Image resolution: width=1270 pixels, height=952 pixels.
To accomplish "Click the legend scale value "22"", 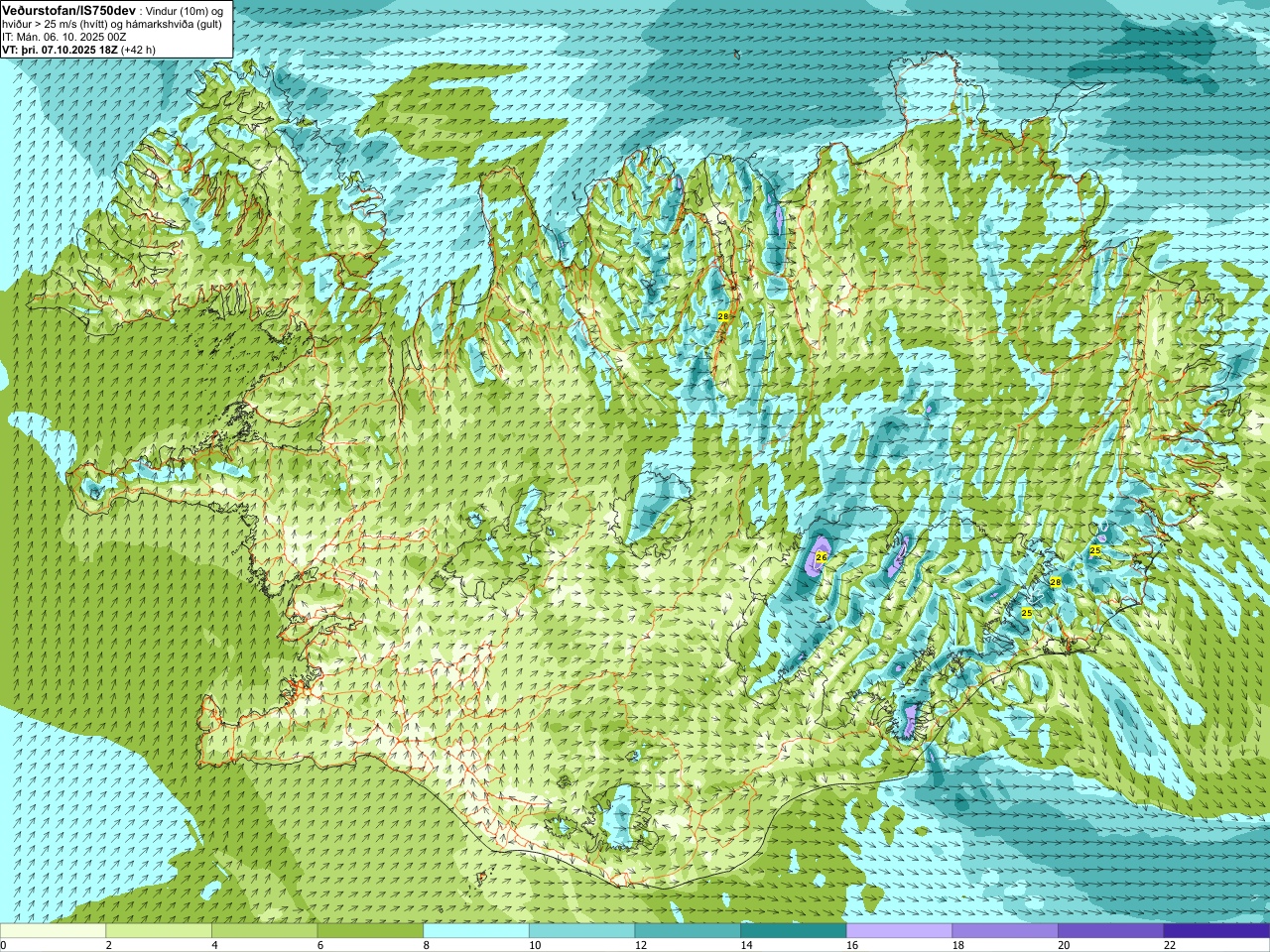I will tap(1170, 946).
